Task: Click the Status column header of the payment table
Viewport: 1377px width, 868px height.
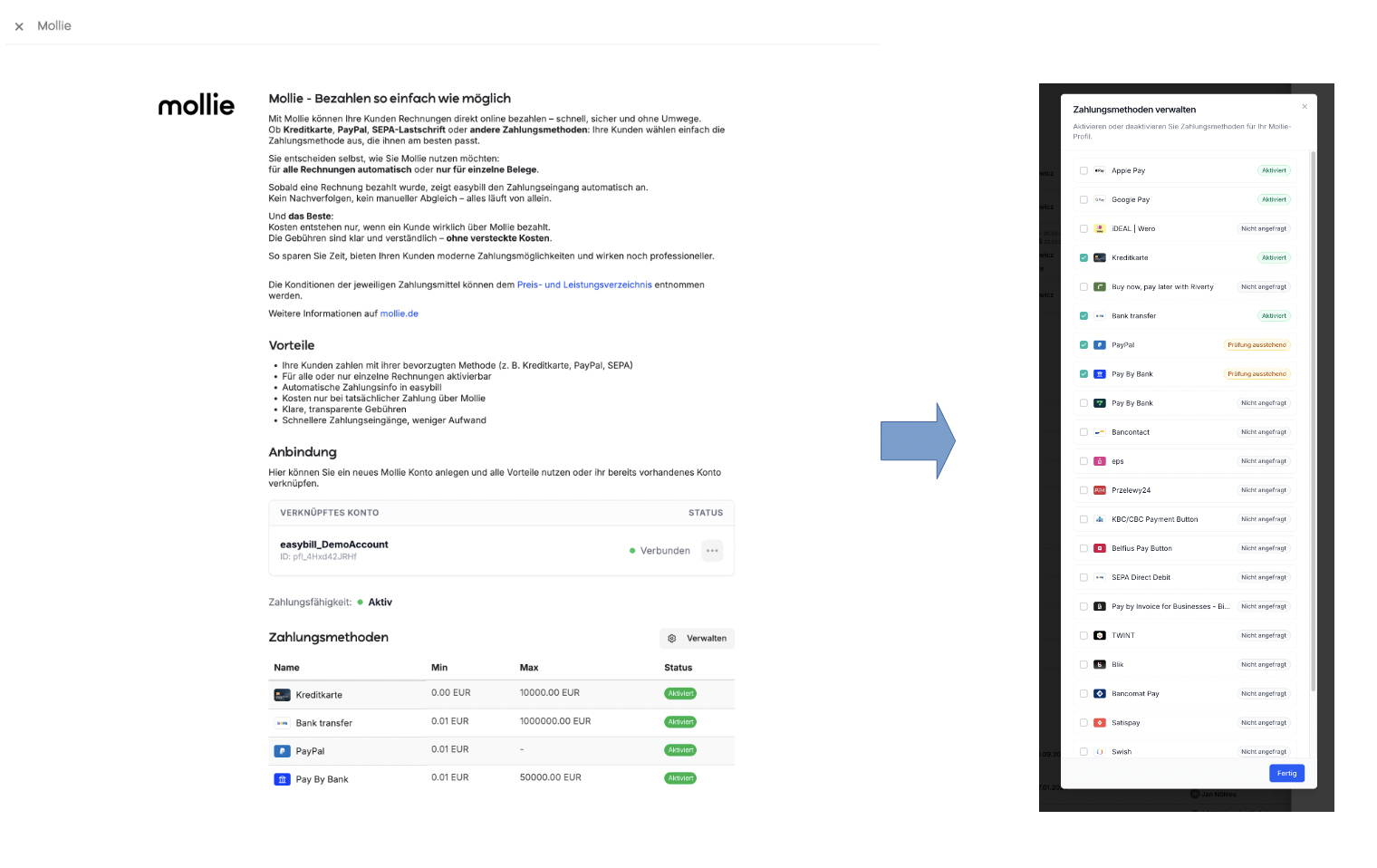Action: 679,668
